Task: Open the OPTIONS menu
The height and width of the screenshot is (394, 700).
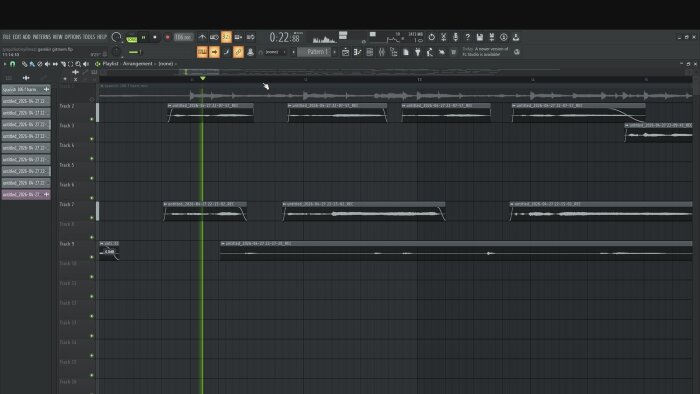Action: 73,37
